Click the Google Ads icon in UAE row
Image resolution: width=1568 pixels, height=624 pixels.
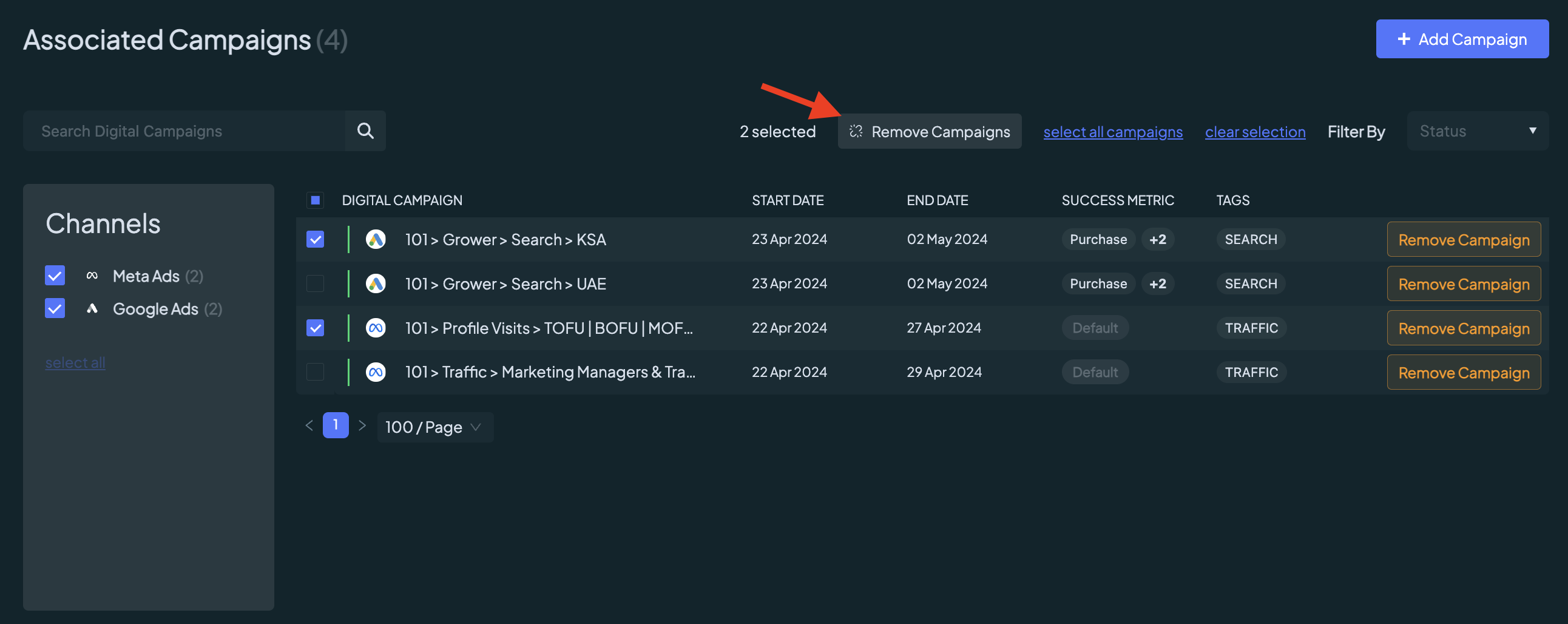tap(376, 283)
